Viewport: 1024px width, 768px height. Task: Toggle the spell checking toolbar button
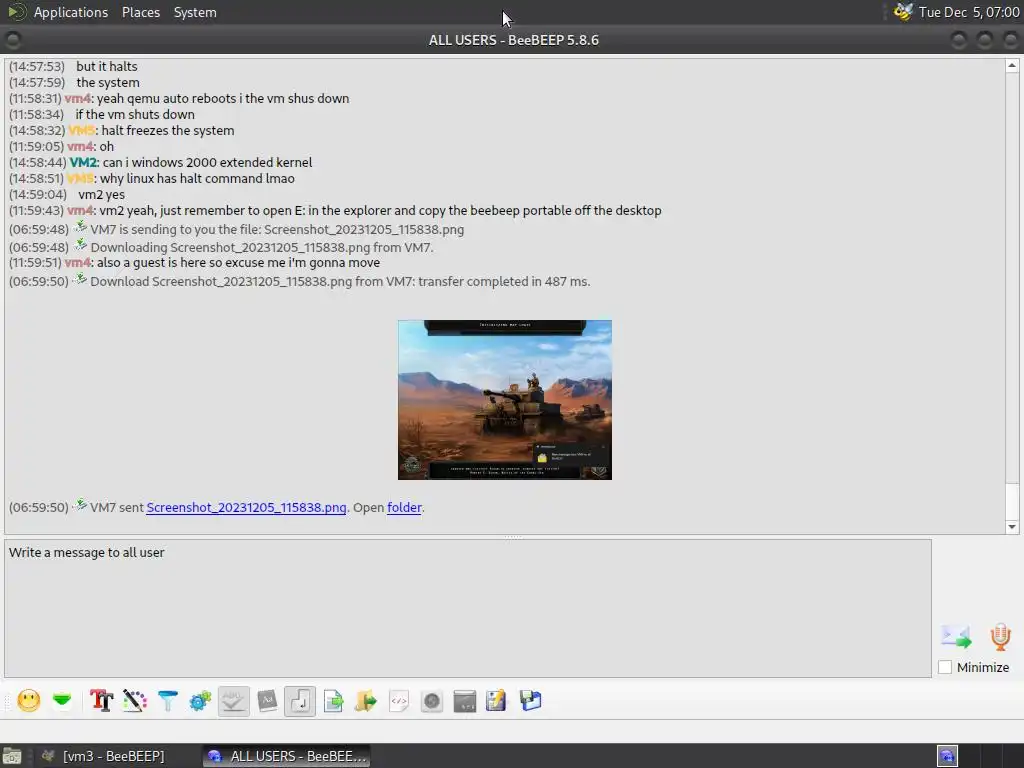tap(234, 701)
